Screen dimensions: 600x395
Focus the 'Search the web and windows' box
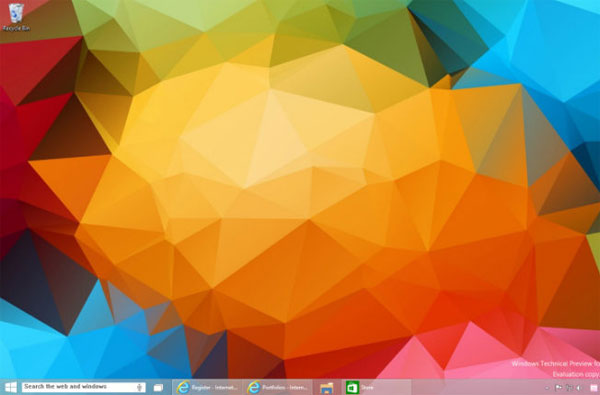[x=83, y=387]
